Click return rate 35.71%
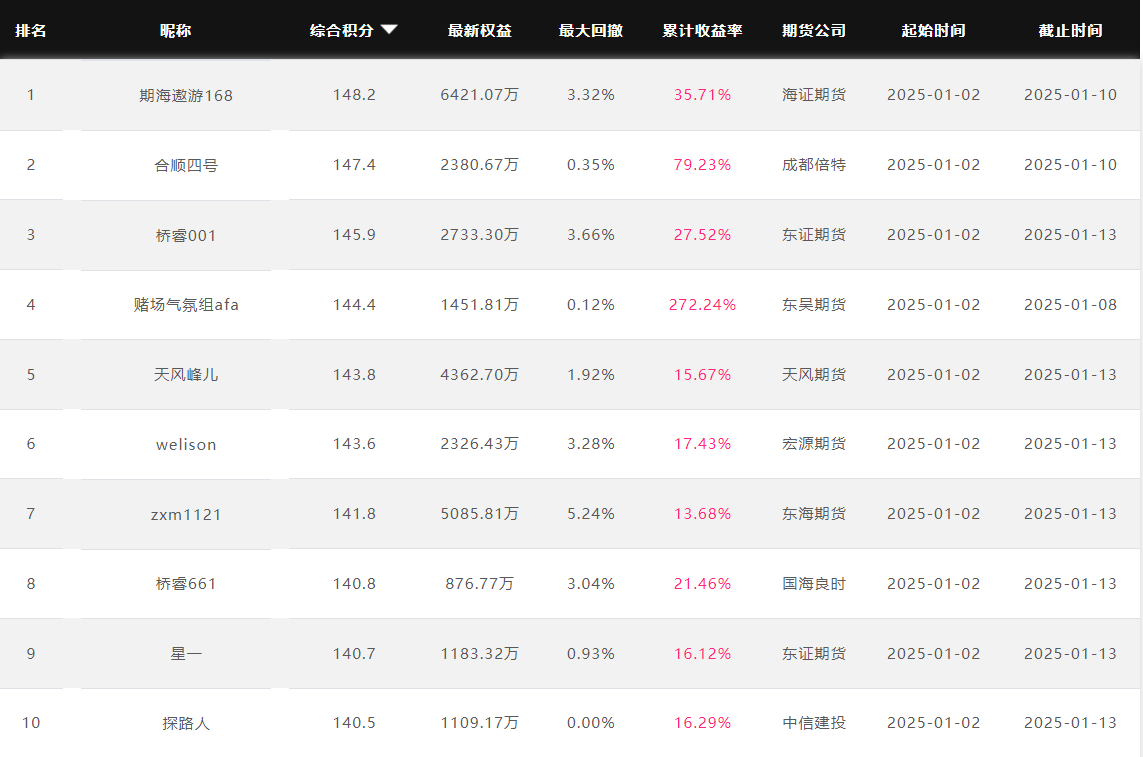This screenshot has height=757, width=1143. click(703, 95)
